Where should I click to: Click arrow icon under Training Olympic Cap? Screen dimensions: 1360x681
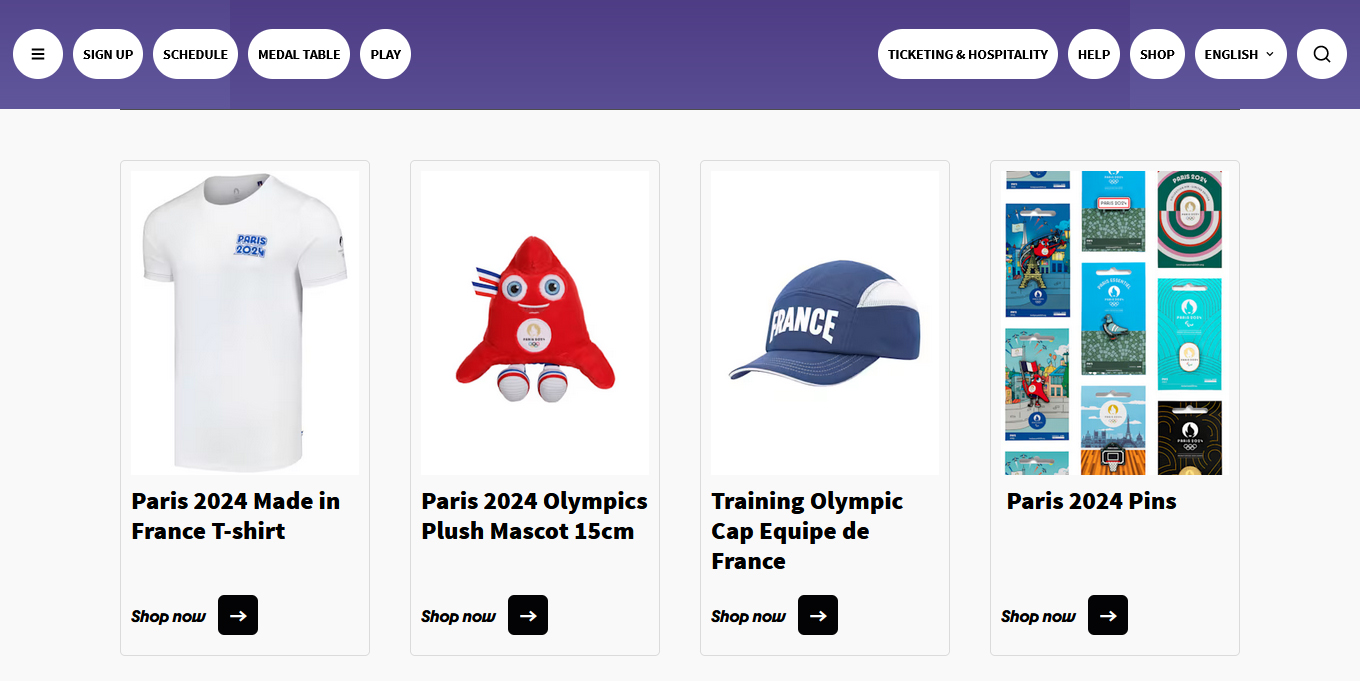[818, 615]
